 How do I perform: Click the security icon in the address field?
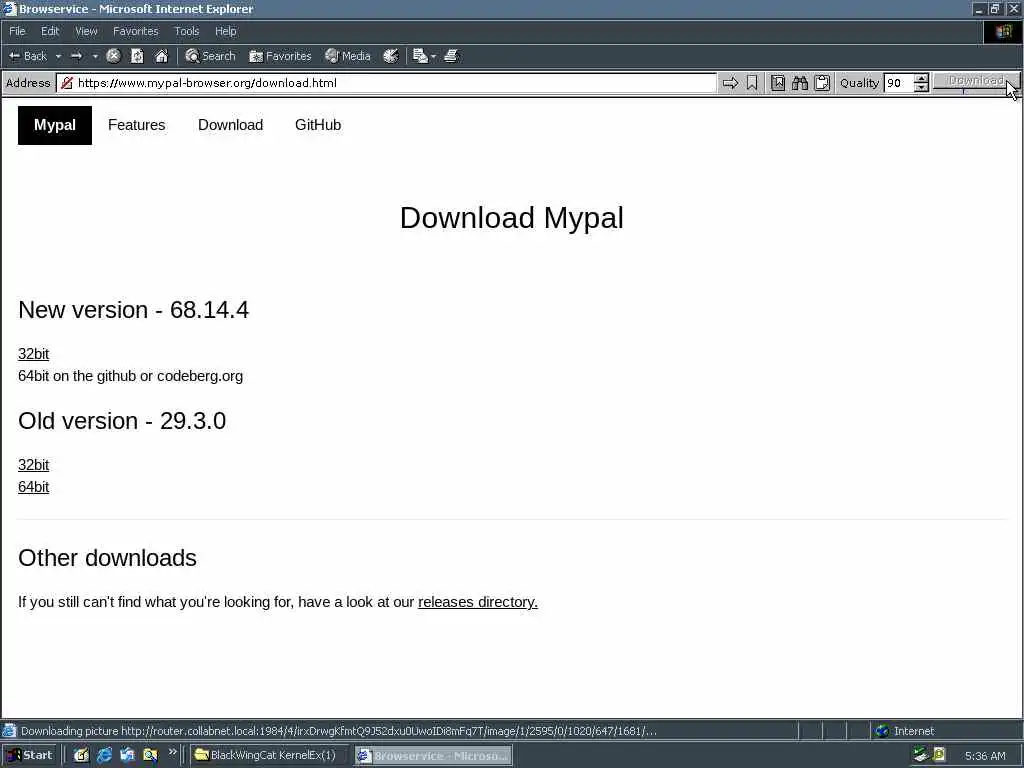pos(67,83)
